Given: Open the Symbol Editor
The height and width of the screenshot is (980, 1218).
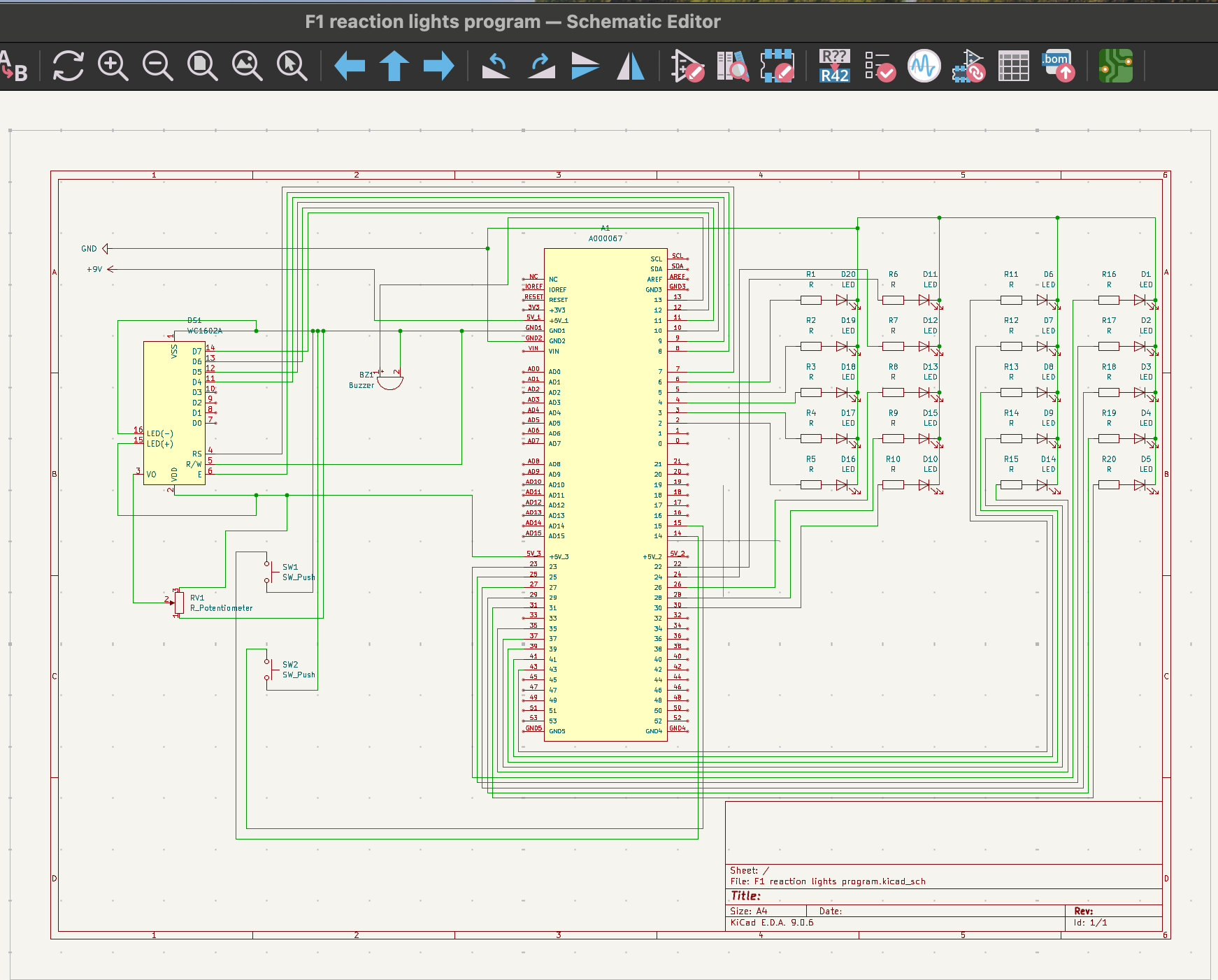Looking at the screenshot, I should point(687,66).
